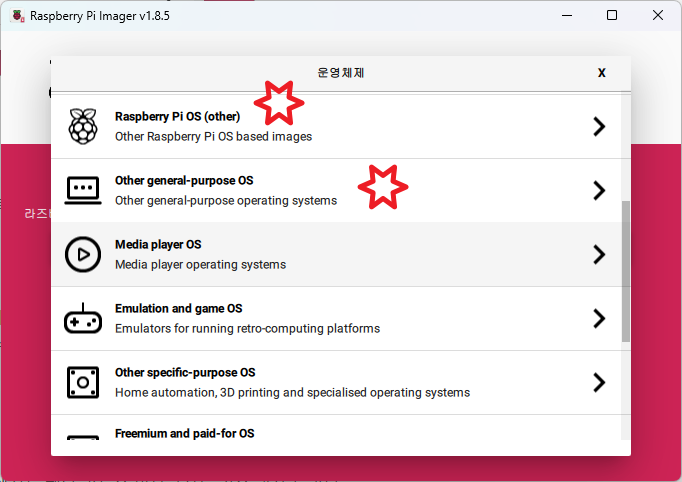This screenshot has width=682, height=482.
Task: Expand the Raspberry Pi OS (other) chevron
Action: tap(599, 126)
